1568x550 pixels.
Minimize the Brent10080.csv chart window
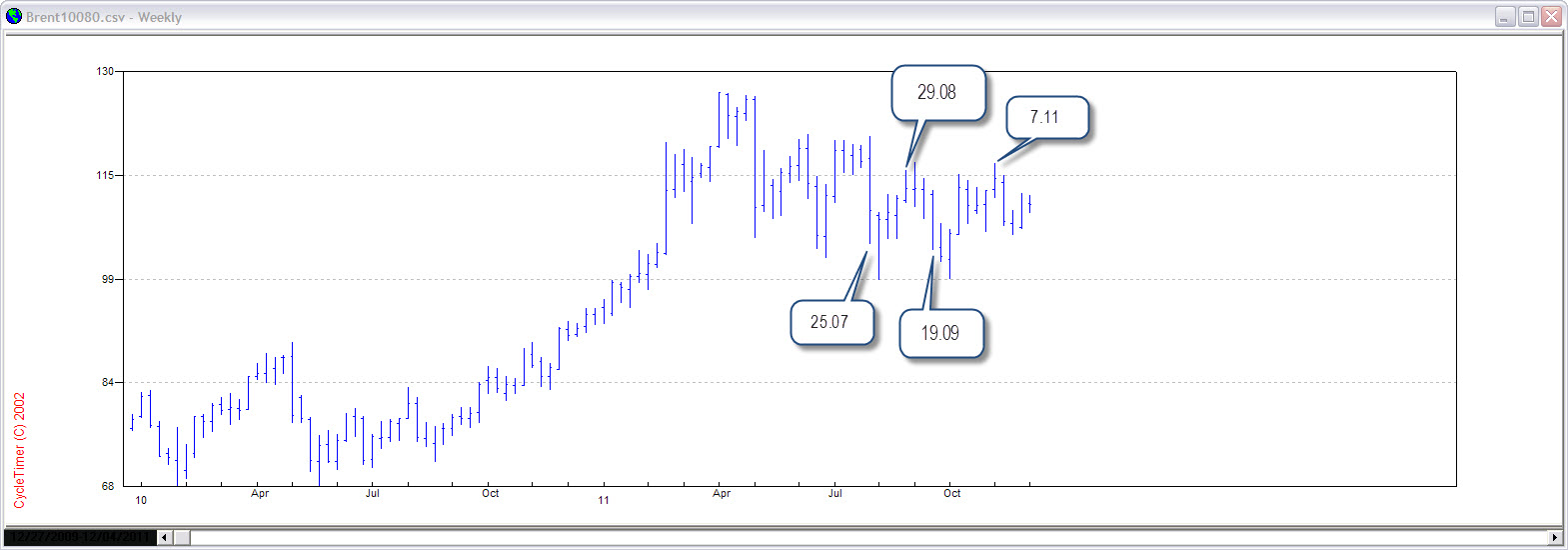click(x=1505, y=16)
